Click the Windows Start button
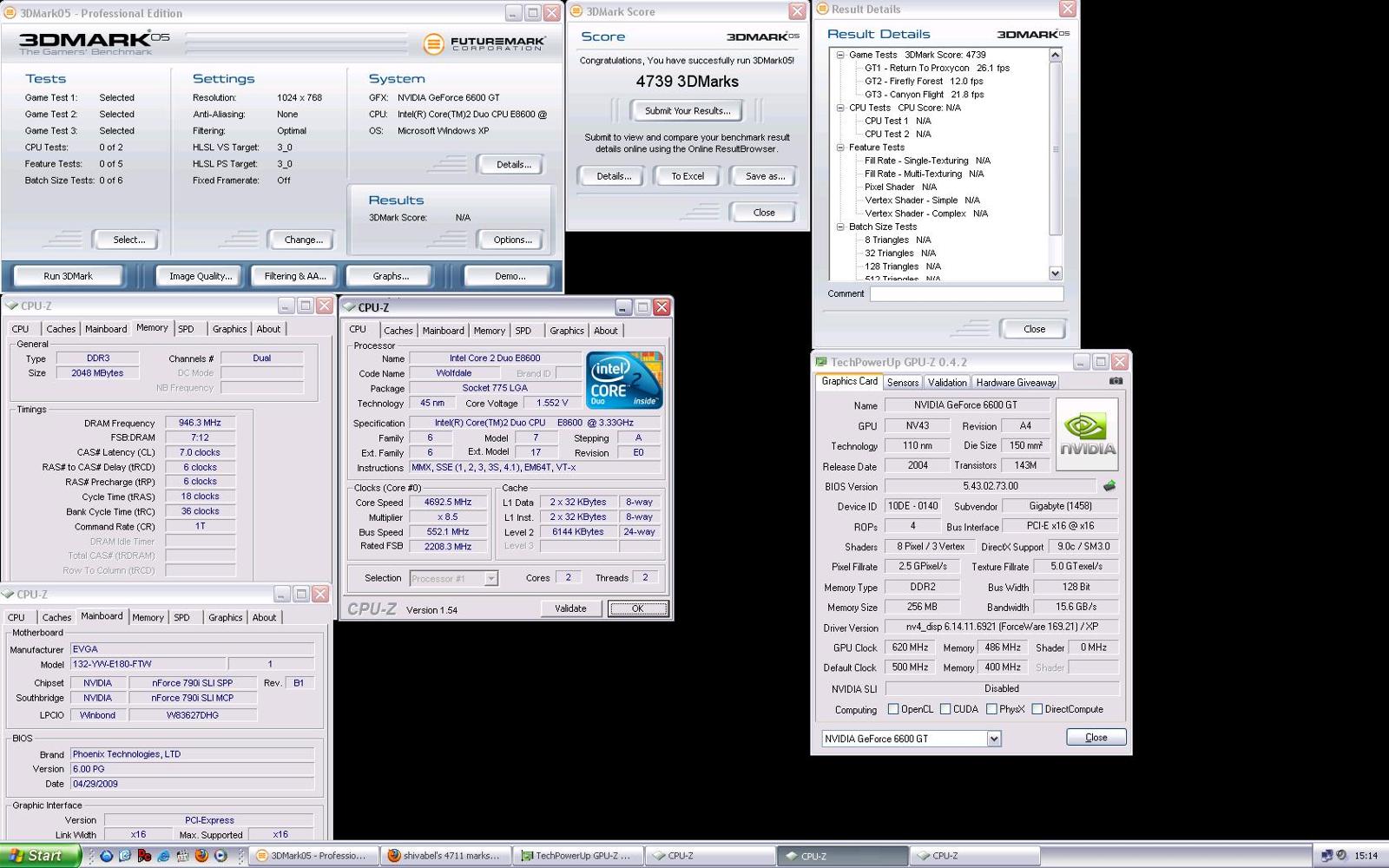Image resolution: width=1389 pixels, height=868 pixels. coord(39,856)
